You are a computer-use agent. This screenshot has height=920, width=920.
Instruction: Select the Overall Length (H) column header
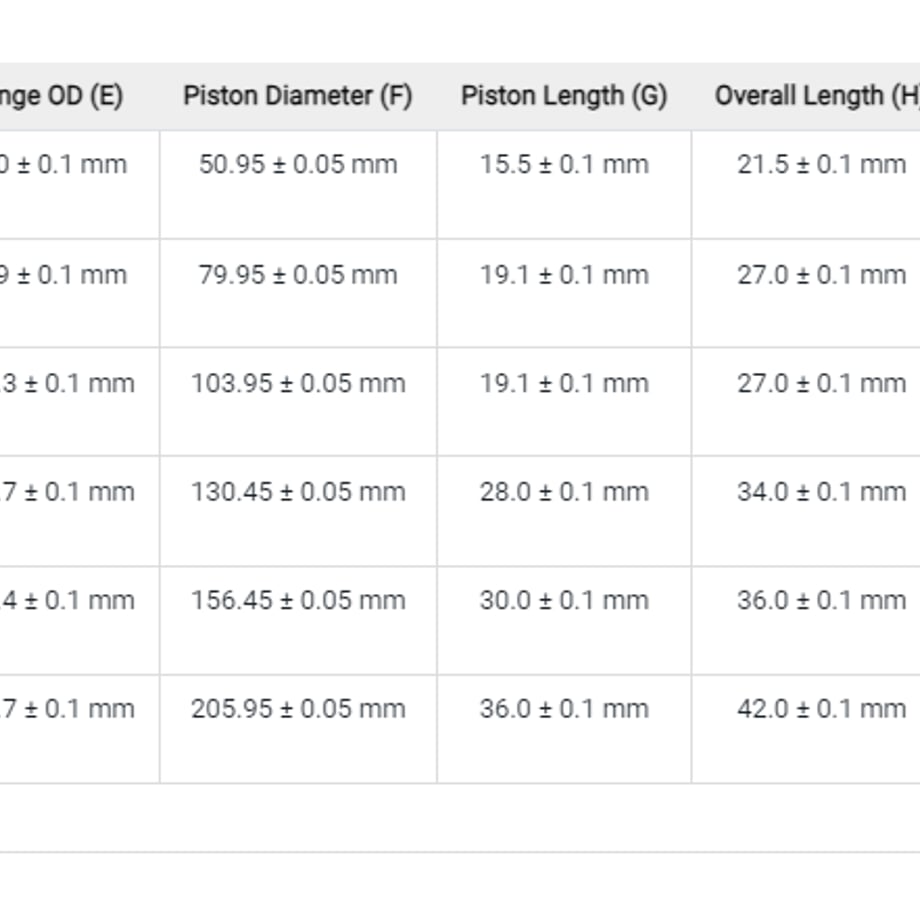tap(806, 96)
